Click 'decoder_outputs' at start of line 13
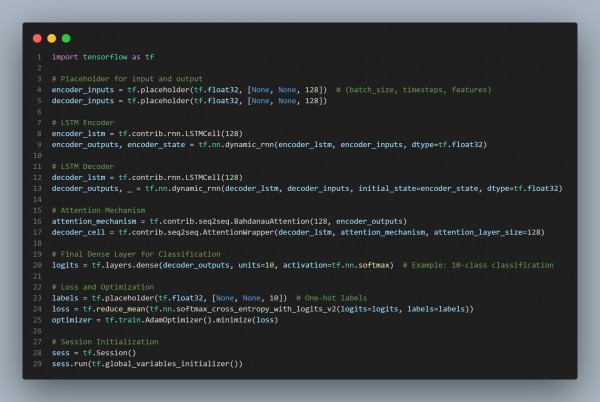 tap(85, 189)
